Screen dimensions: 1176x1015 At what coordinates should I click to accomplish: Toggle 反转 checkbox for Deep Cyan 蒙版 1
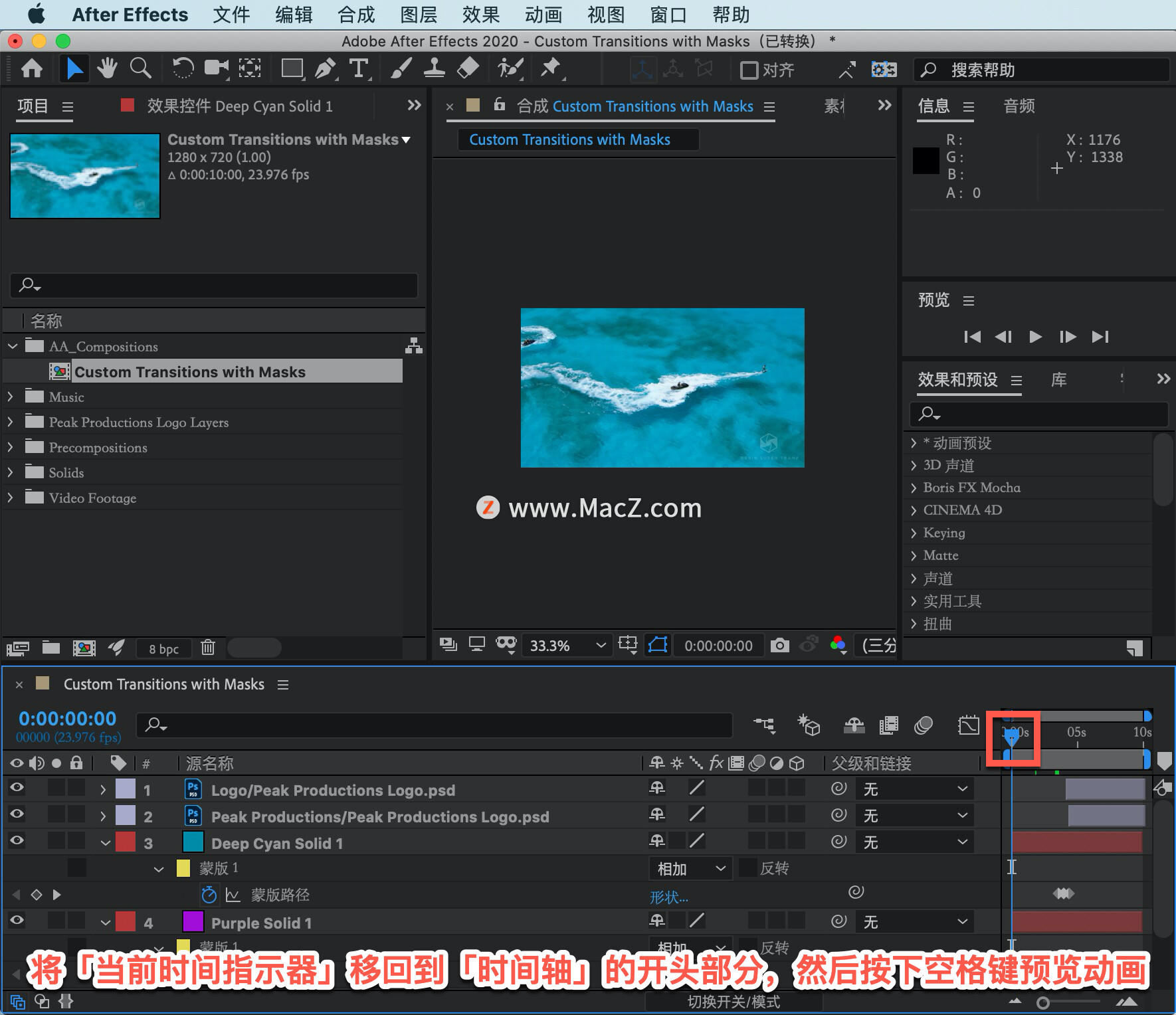pos(747,868)
